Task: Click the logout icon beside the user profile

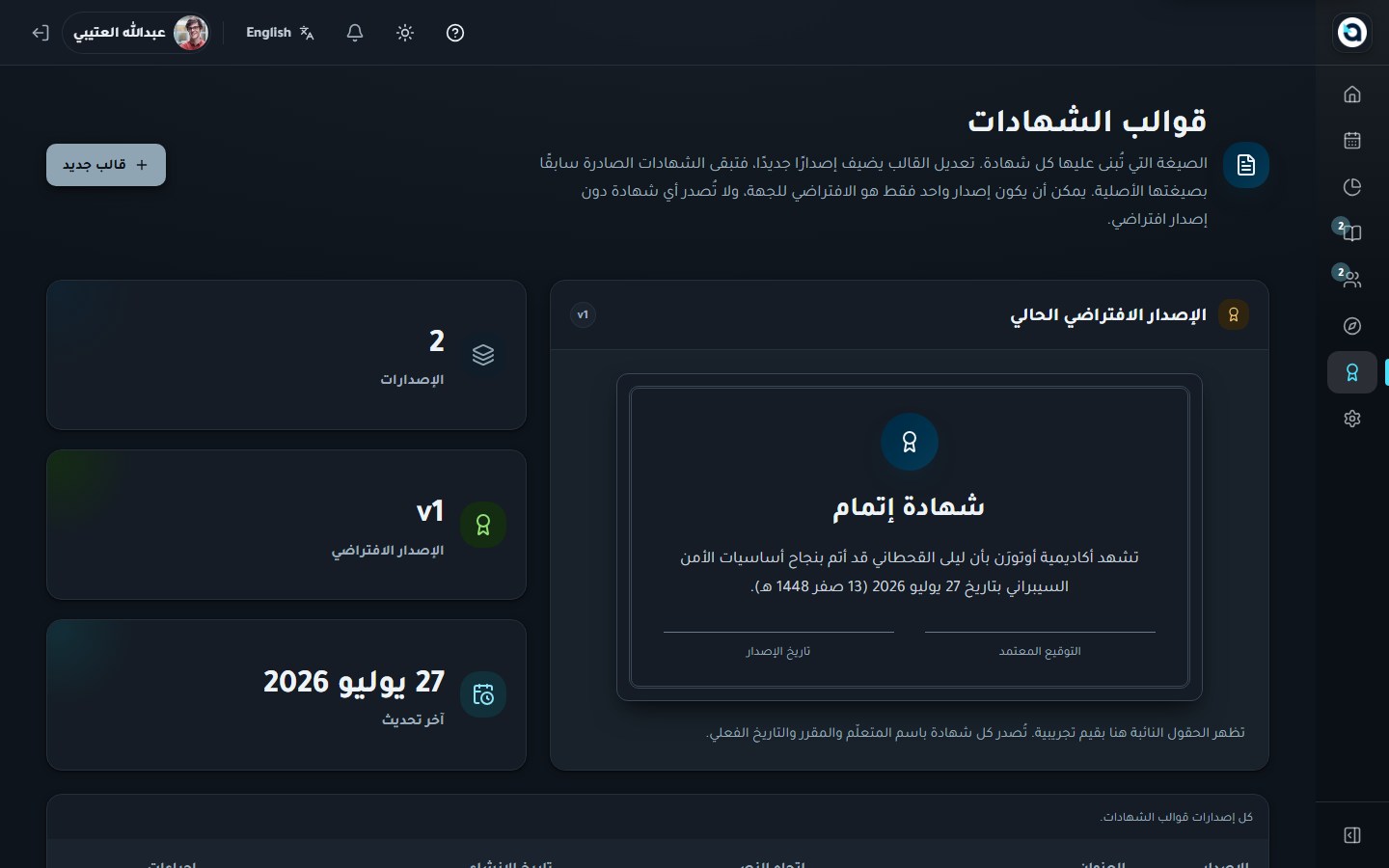Action: point(40,33)
